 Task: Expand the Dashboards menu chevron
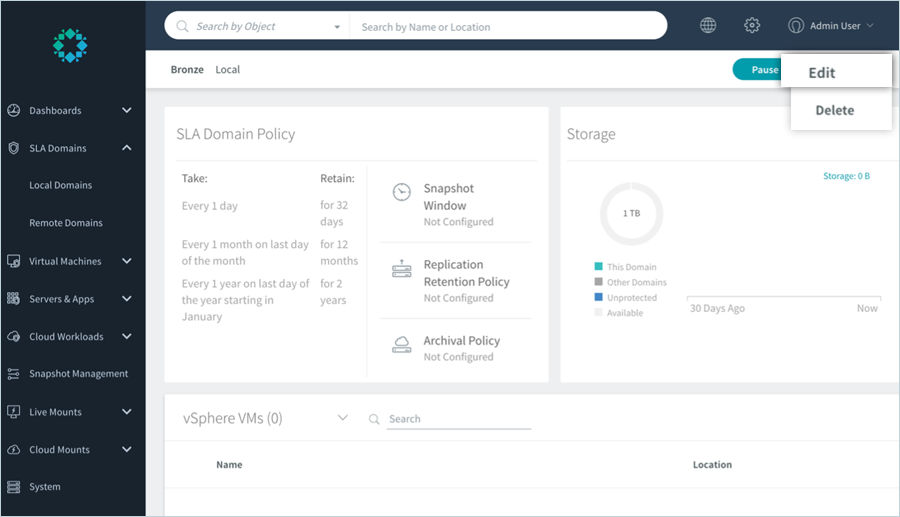pos(127,110)
